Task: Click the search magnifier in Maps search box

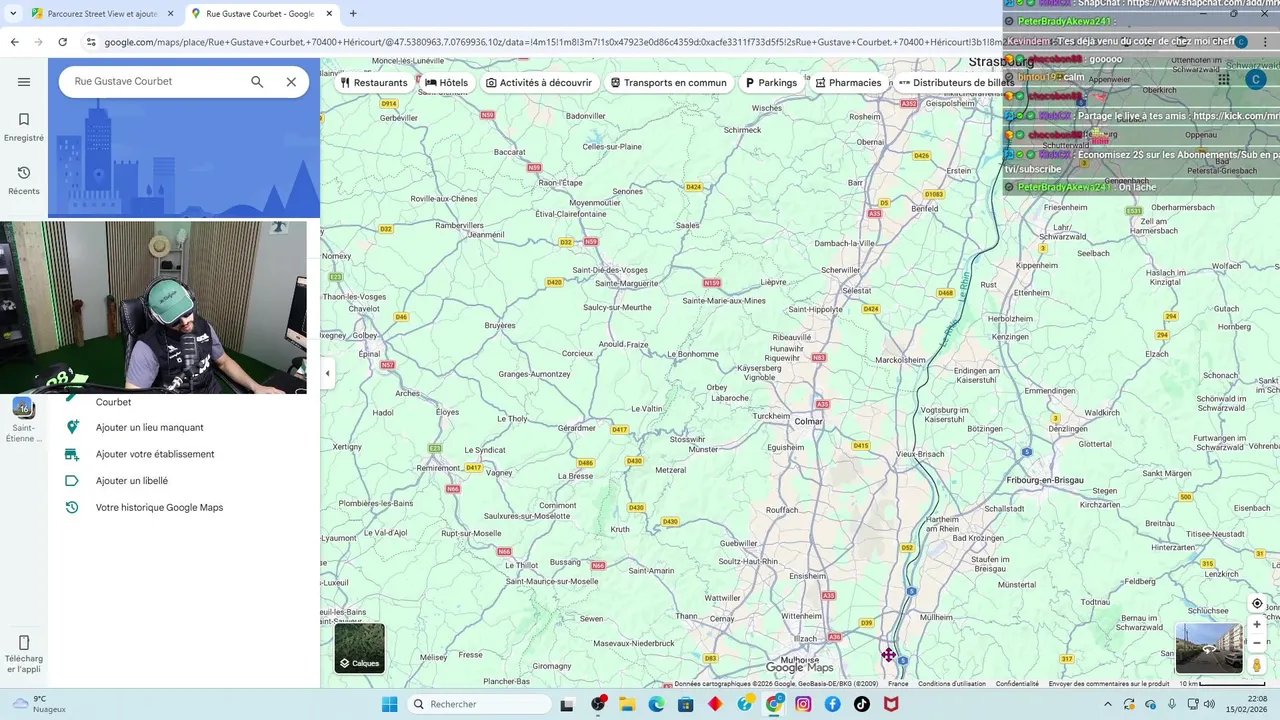Action: (257, 82)
